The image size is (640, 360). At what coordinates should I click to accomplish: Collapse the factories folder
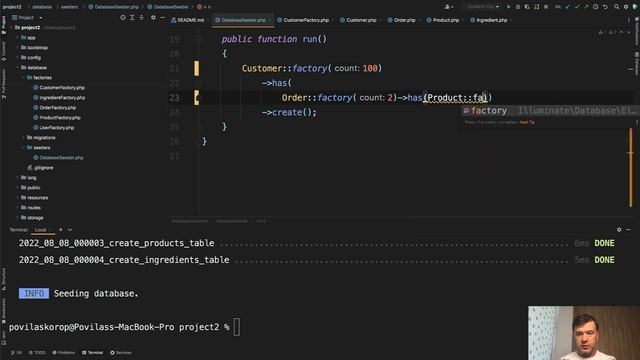coord(24,78)
